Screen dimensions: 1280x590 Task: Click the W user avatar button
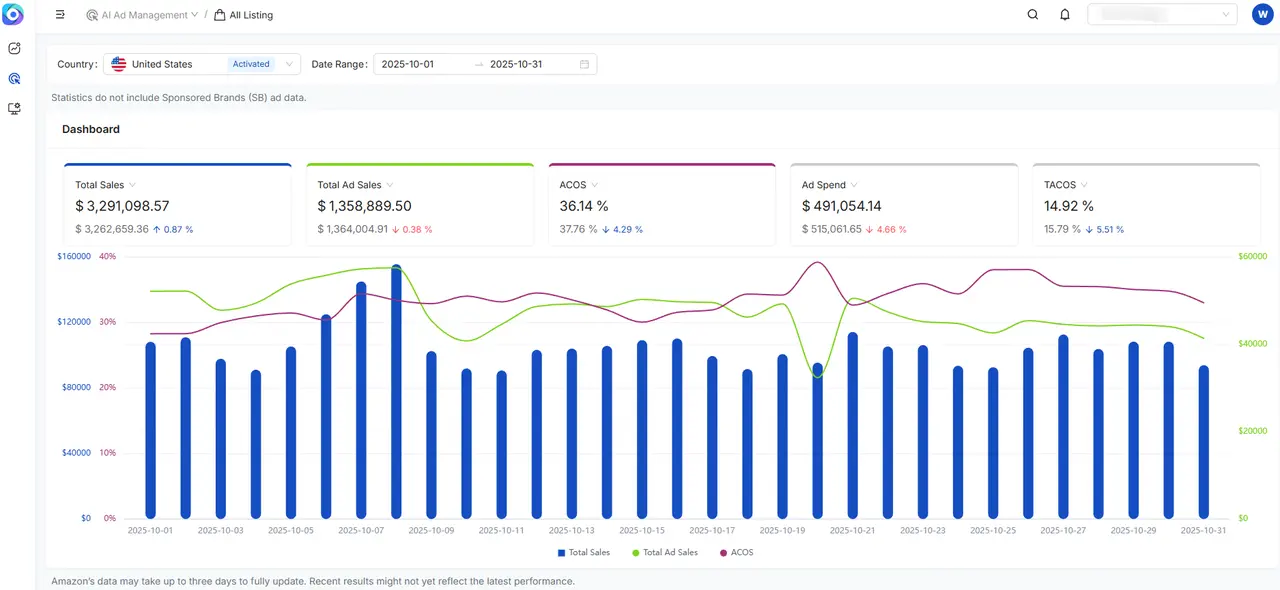[x=1261, y=15]
